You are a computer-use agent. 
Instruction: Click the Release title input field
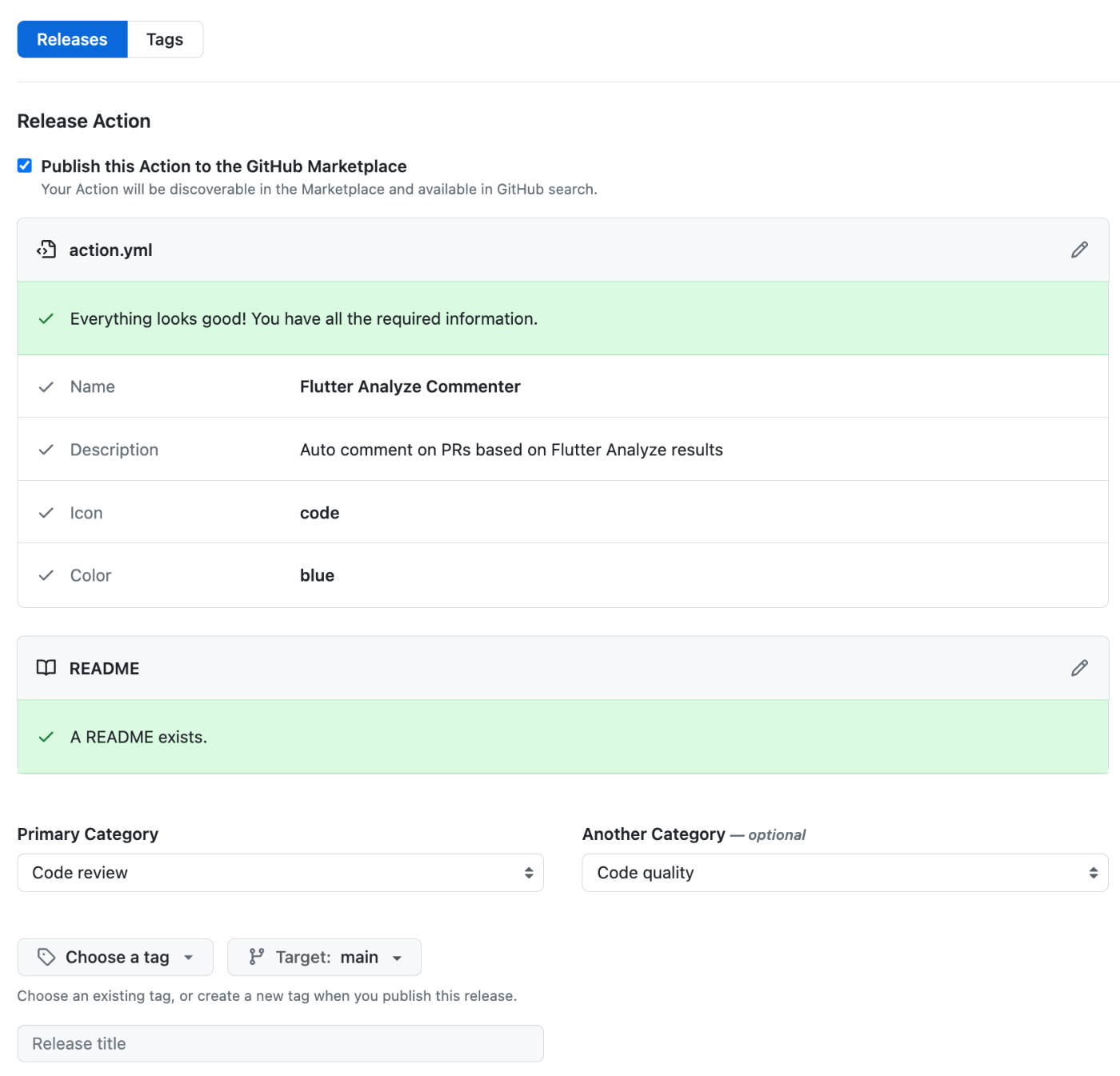click(x=280, y=1043)
